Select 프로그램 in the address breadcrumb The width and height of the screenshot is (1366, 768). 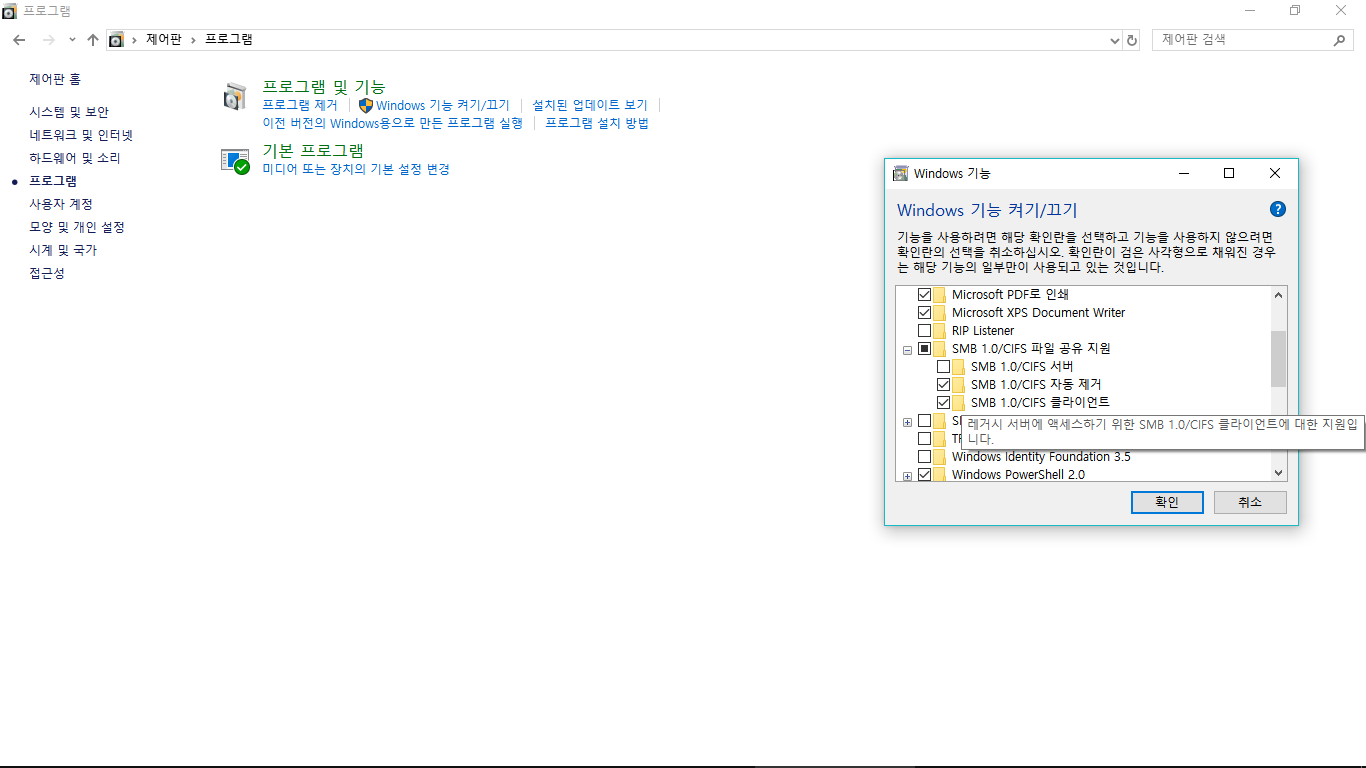tap(229, 40)
